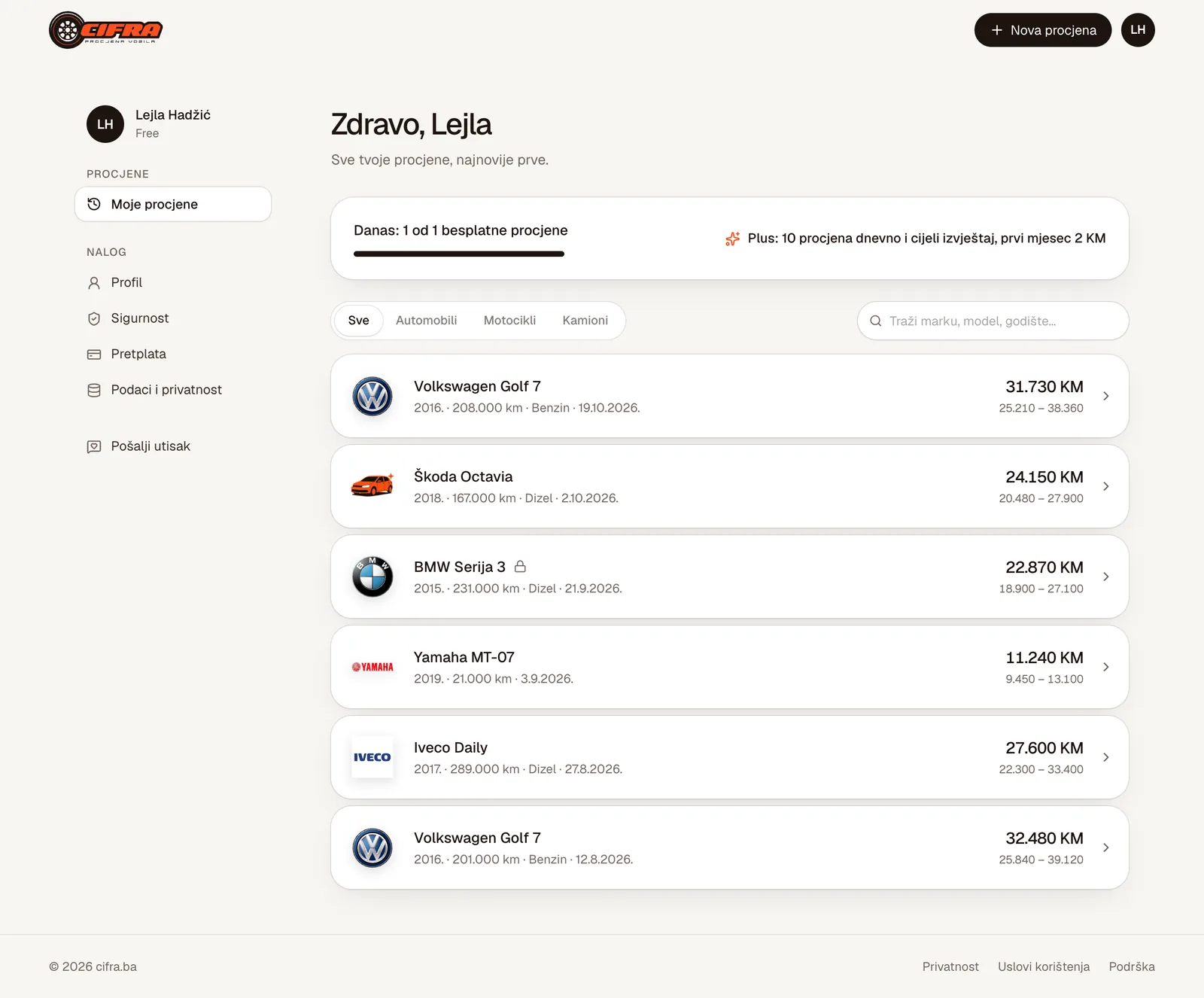The height and width of the screenshot is (998, 1204).
Task: Expand the 32.480 KM Golf 7 chevron
Action: click(1105, 847)
